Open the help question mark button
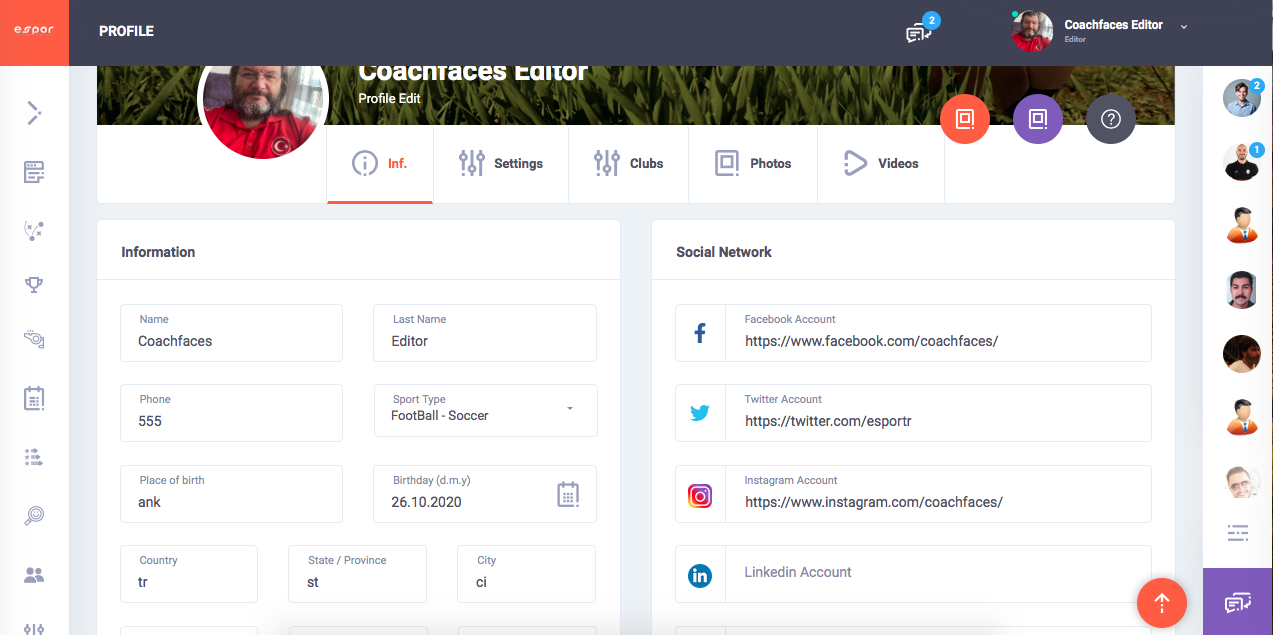Screen dimensions: 1273x635 (1110, 120)
